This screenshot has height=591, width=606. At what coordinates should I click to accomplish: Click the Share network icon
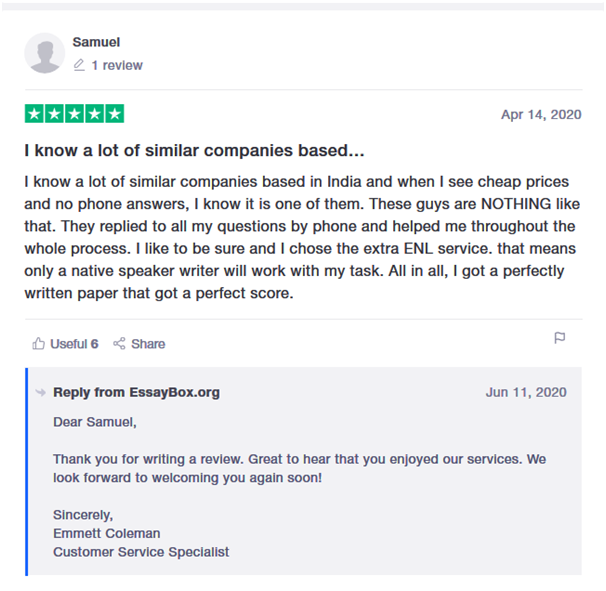coord(119,343)
